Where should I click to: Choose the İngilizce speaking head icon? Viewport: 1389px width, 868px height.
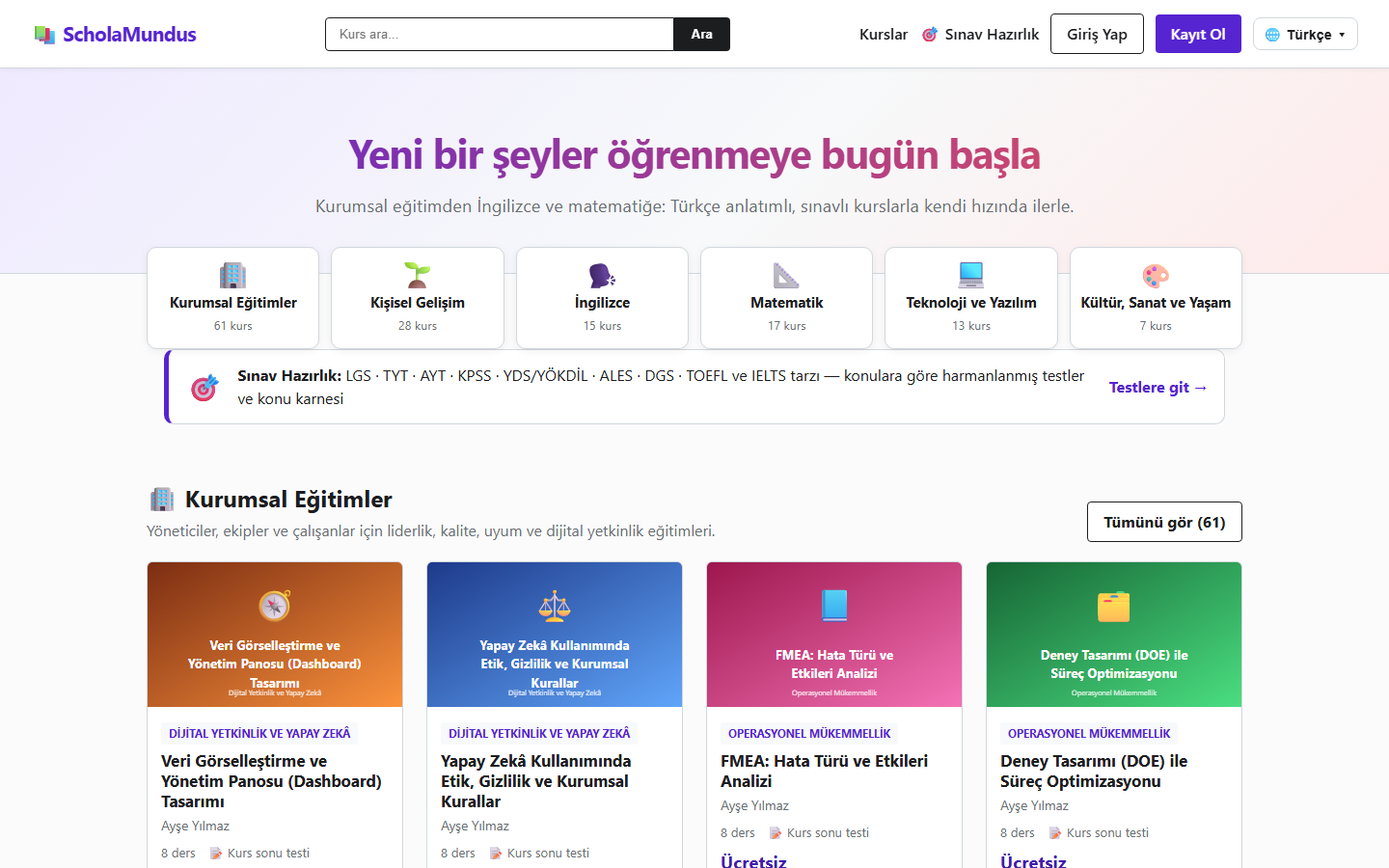[x=602, y=276]
